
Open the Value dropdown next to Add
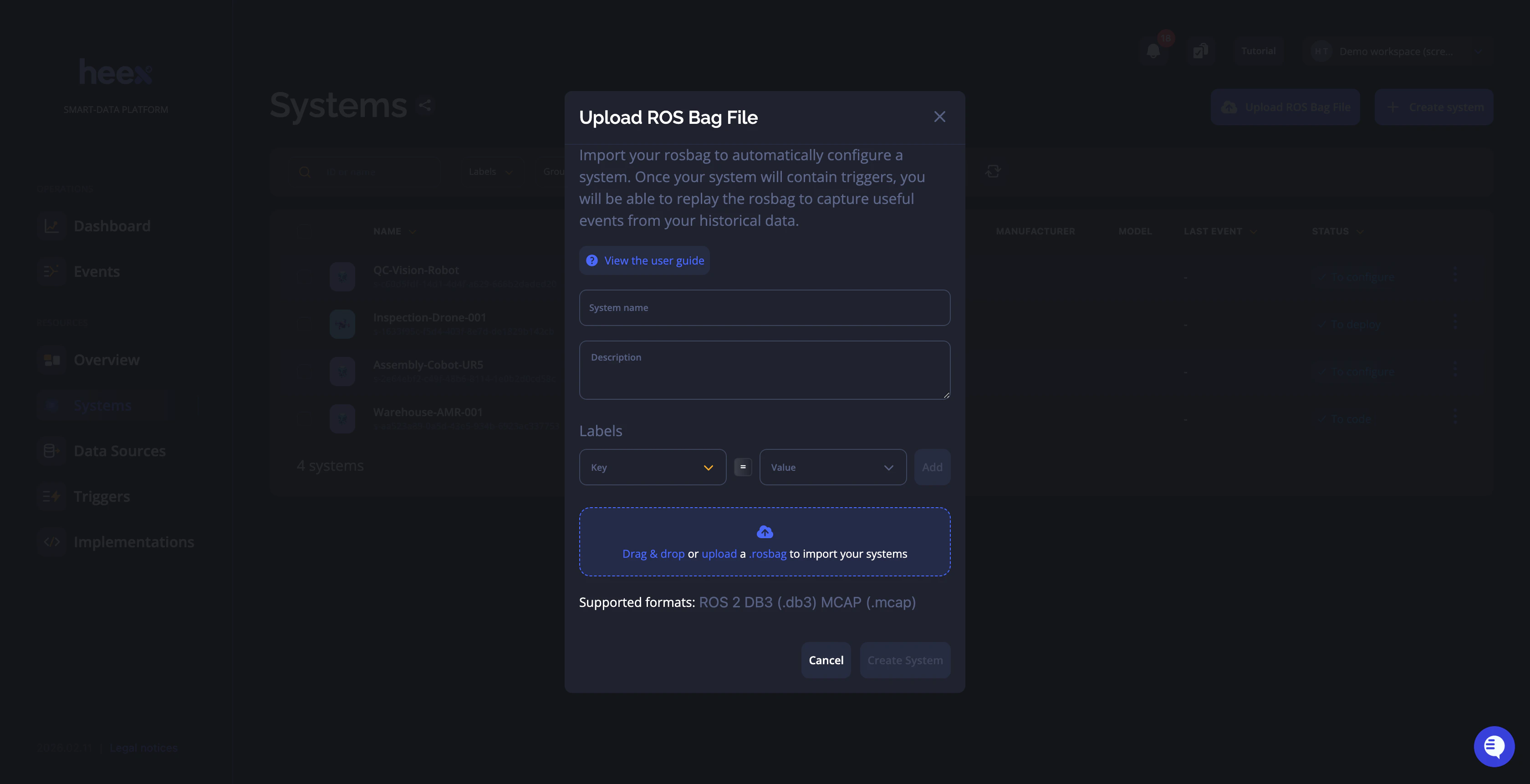pyautogui.click(x=832, y=467)
